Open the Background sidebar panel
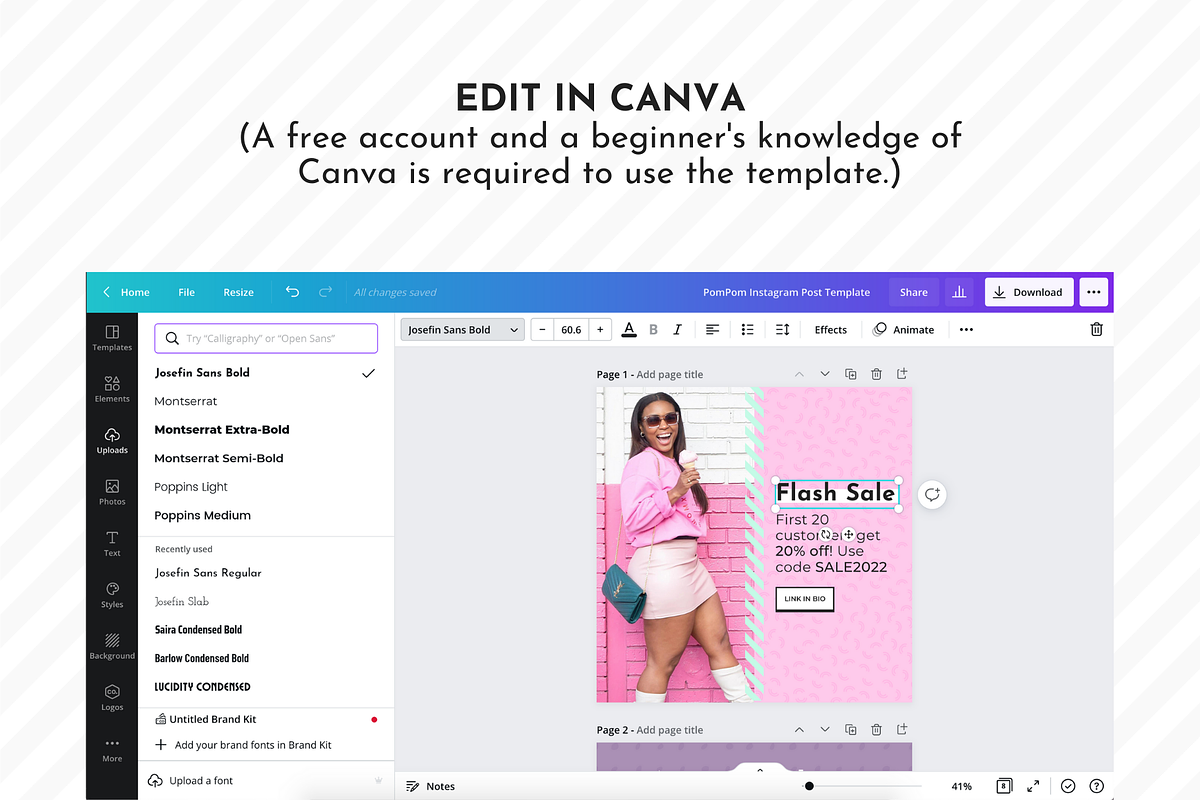Viewport: 1200px width, 800px height. click(112, 646)
